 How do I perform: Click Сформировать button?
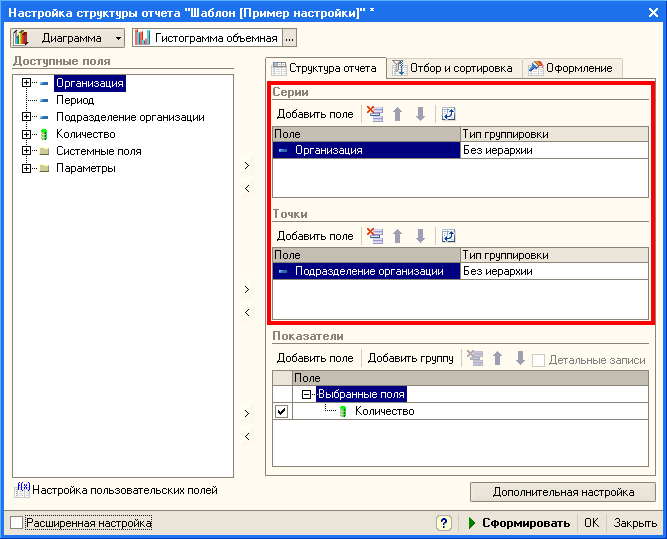click(x=517, y=523)
